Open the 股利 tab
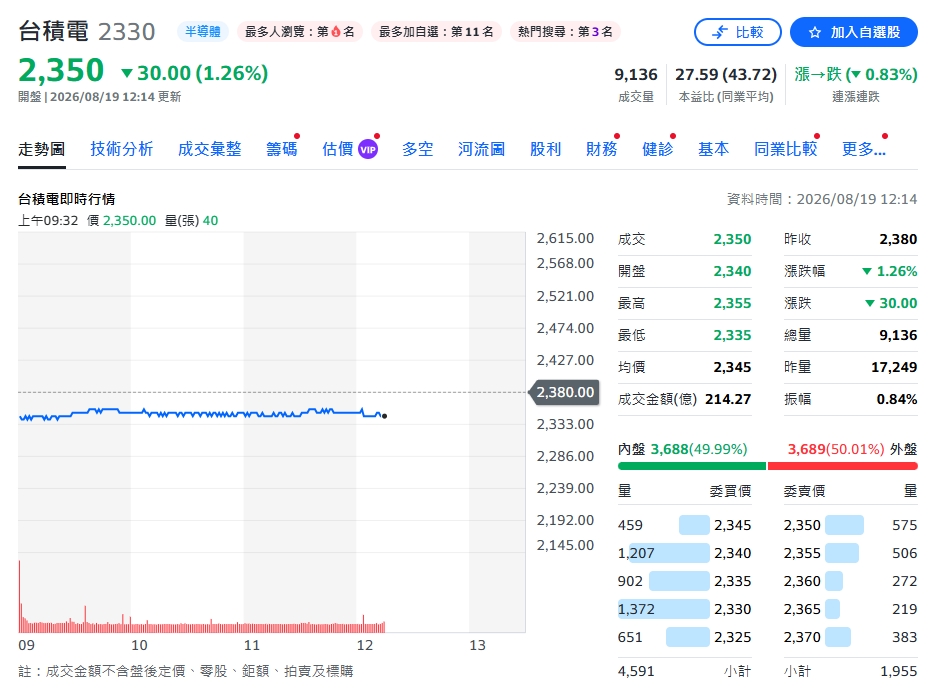 [x=546, y=149]
